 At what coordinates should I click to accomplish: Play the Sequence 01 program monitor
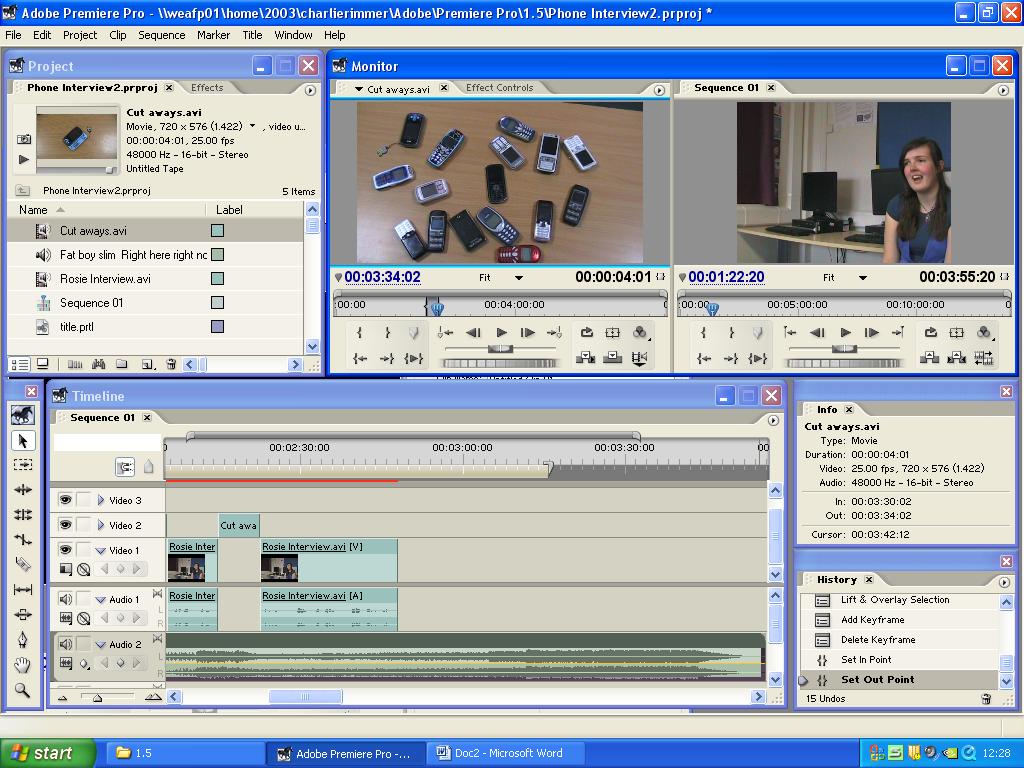tap(845, 332)
